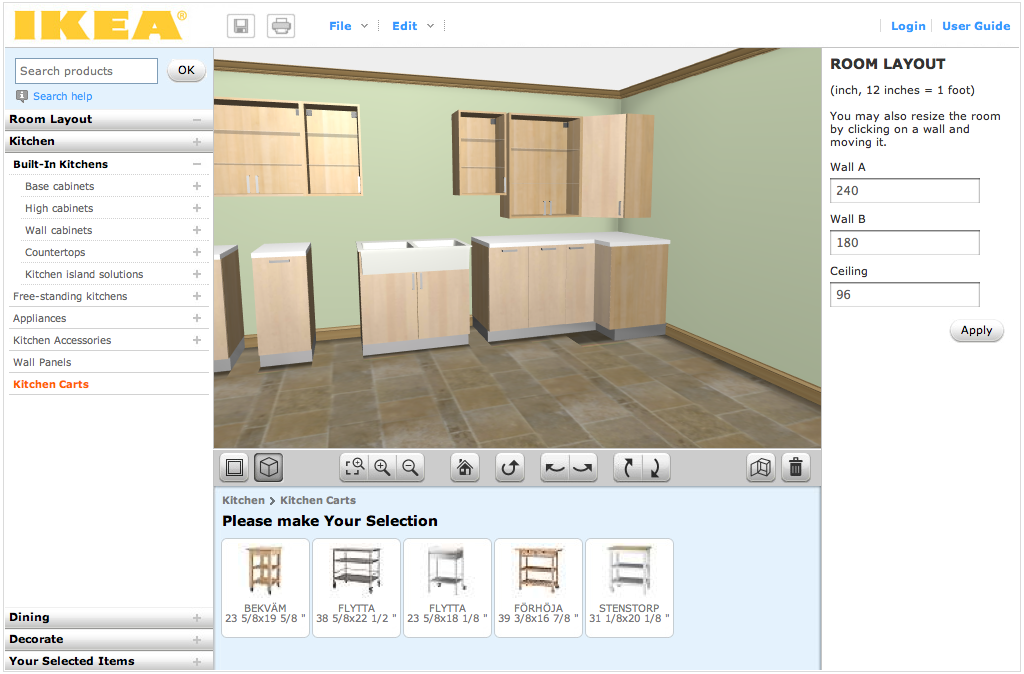
Task: Click the Wall A input field
Action: pyautogui.click(x=904, y=191)
